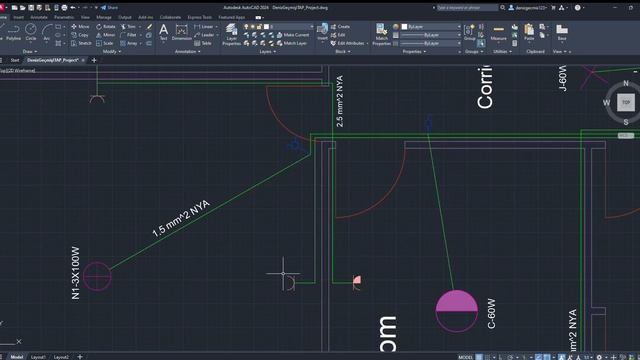Screen dimensions: 640x360
Task: Click the search keyword input field
Action: 467,8
